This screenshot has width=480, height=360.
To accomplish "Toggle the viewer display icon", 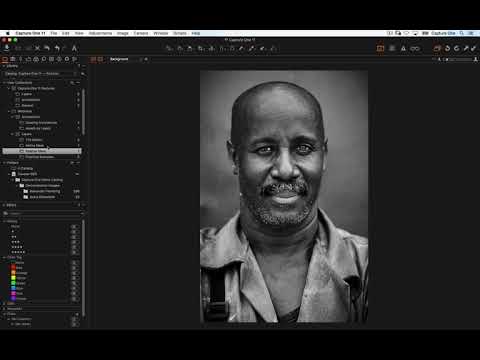I will pyautogui.click(x=380, y=49).
